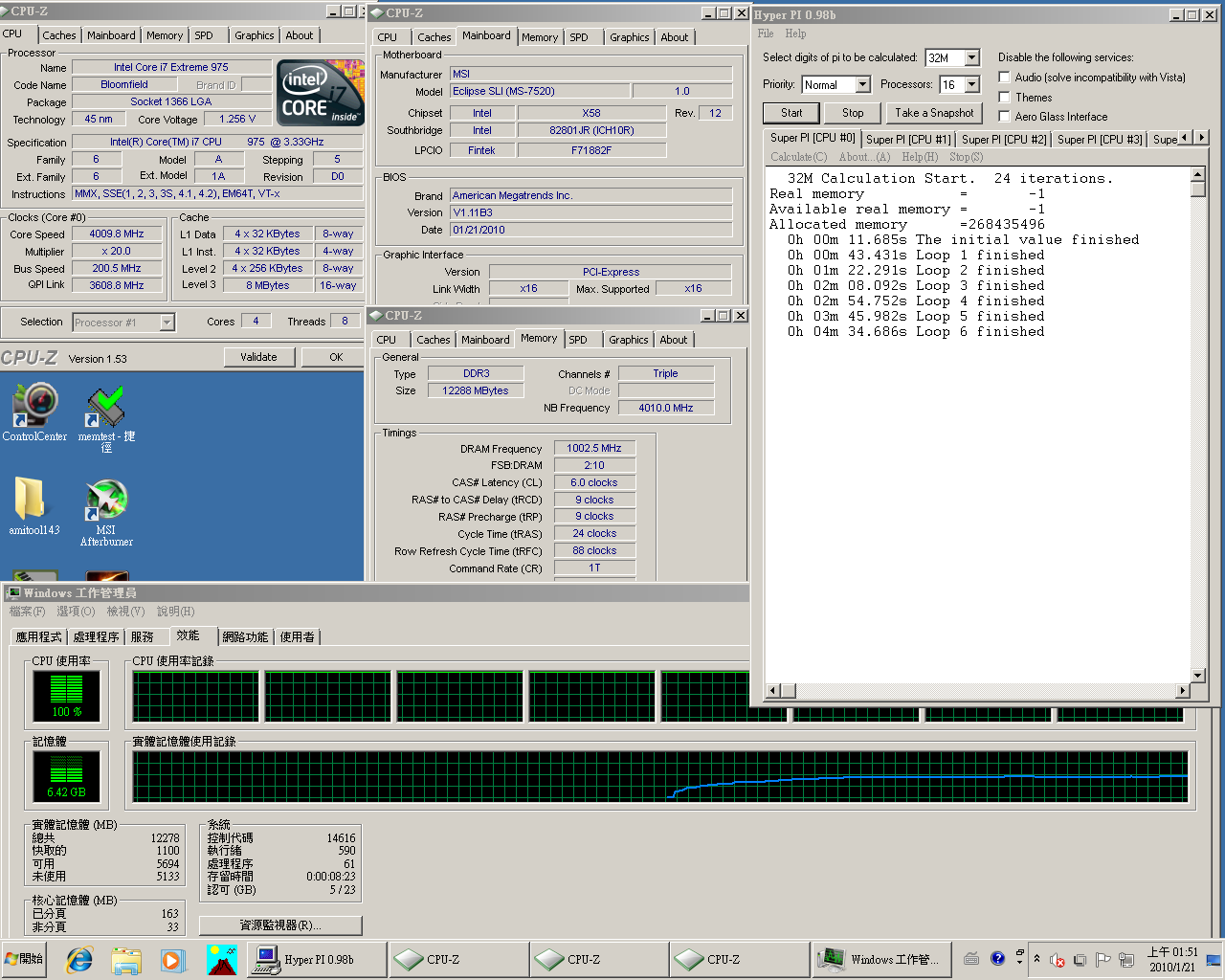
Task: Open the Priority Normal dropdown
Action: pos(862,84)
